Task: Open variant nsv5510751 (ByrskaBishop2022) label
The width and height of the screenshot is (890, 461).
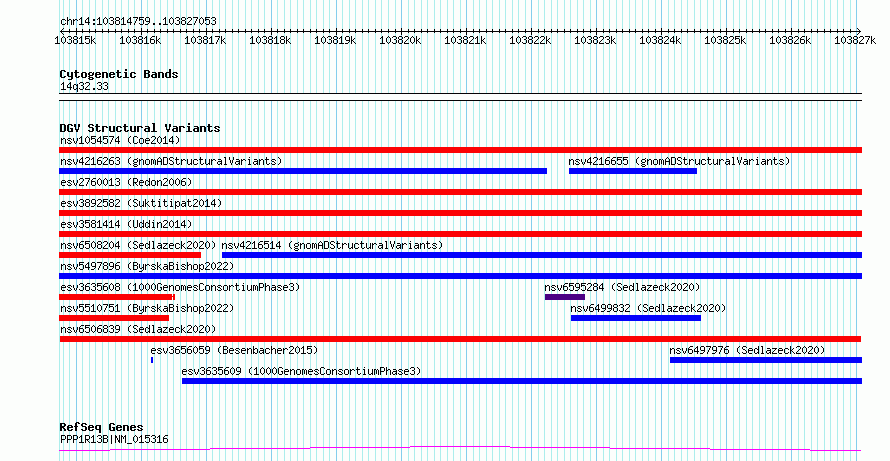Action: click(x=147, y=308)
